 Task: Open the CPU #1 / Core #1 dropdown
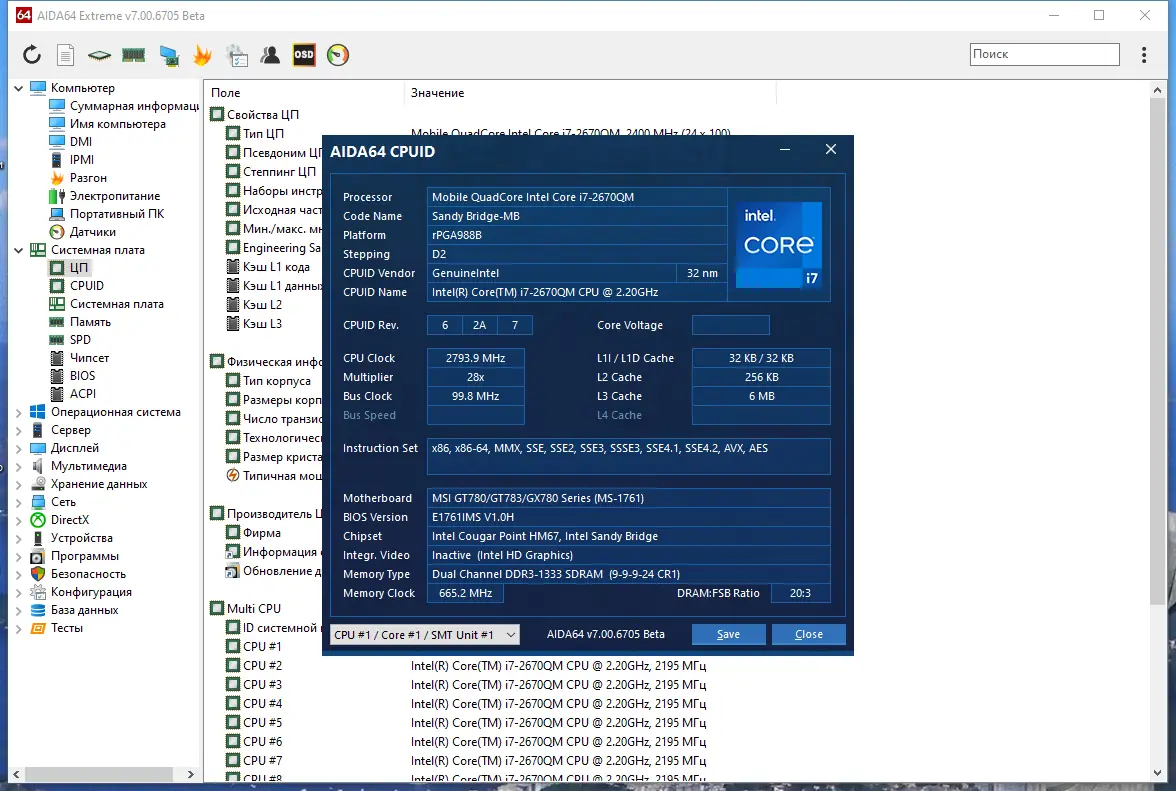point(424,634)
